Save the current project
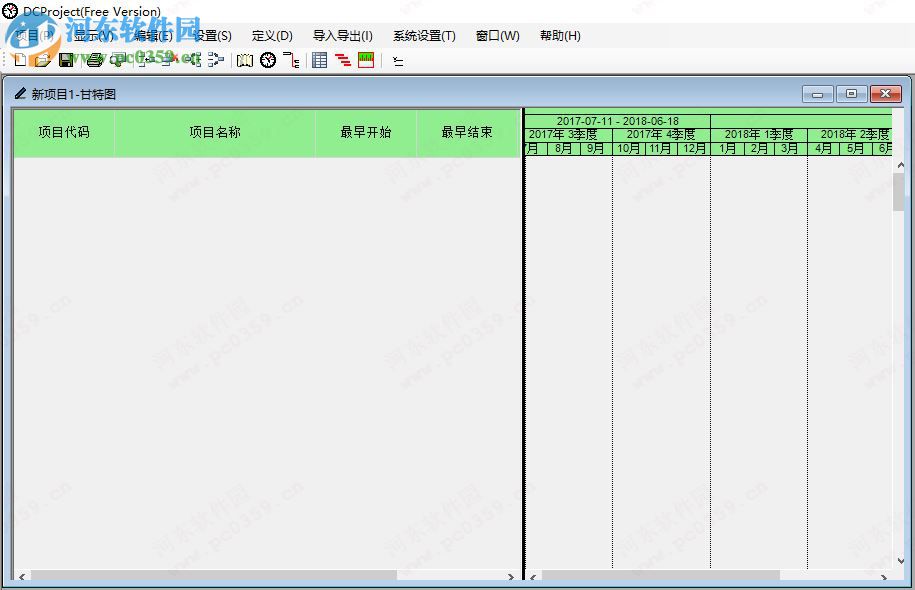This screenshot has width=915, height=590. [x=67, y=58]
